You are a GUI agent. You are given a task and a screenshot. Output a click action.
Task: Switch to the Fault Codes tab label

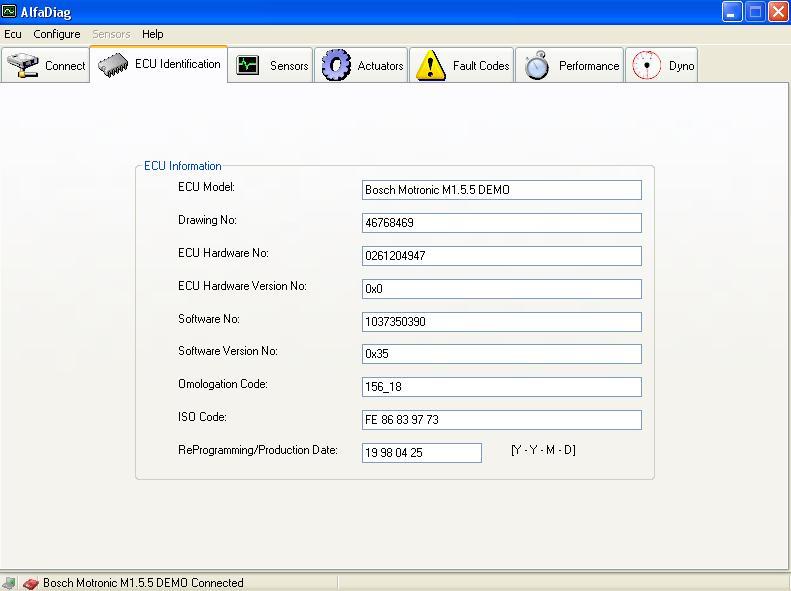tap(481, 66)
